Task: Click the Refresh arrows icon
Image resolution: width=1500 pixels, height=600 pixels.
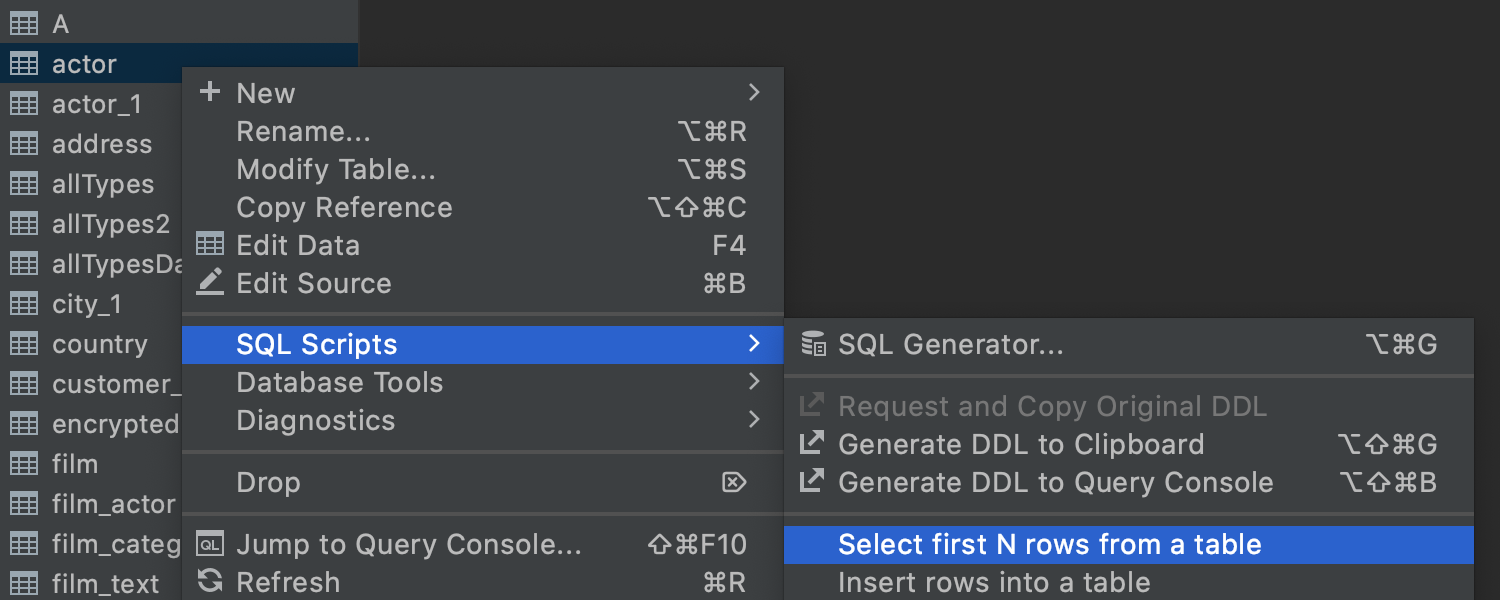Action: click(210, 581)
